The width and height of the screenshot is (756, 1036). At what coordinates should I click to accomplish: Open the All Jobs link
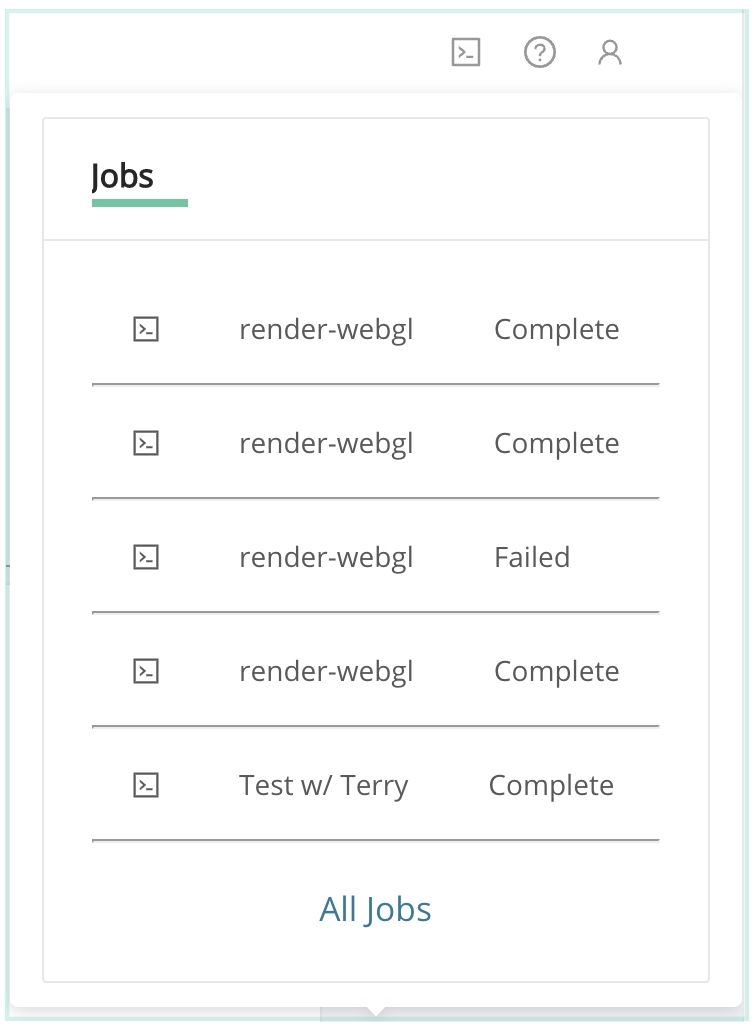click(x=375, y=909)
